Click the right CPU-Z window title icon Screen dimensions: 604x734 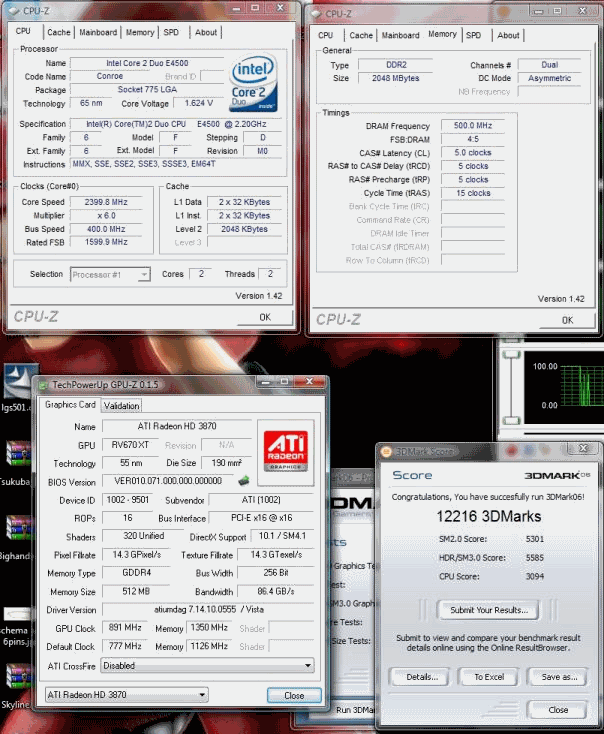pyautogui.click(x=316, y=14)
